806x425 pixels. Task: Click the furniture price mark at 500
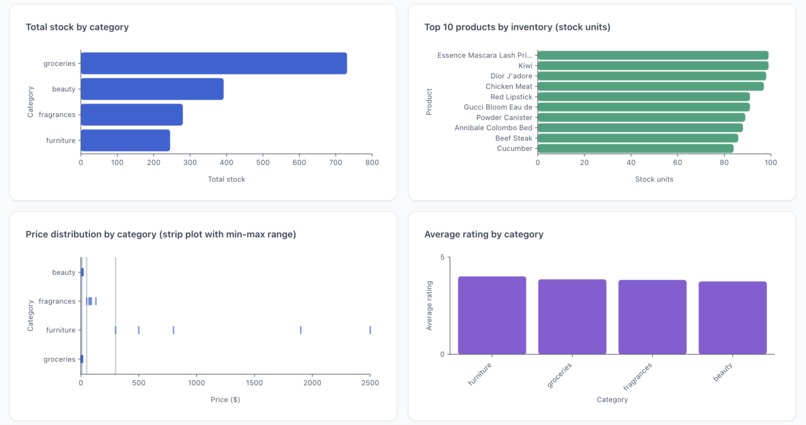139,330
